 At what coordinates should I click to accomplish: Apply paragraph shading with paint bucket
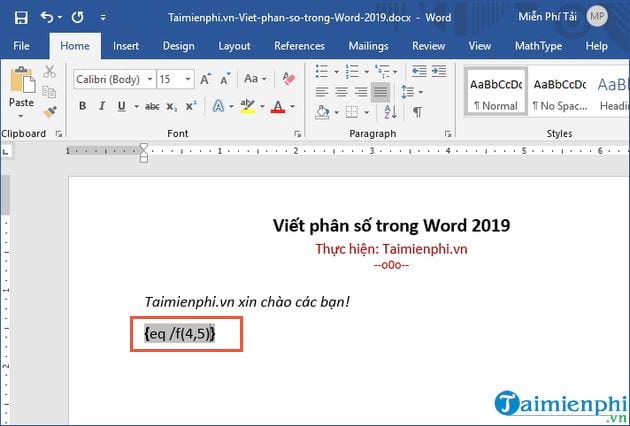(x=322, y=112)
